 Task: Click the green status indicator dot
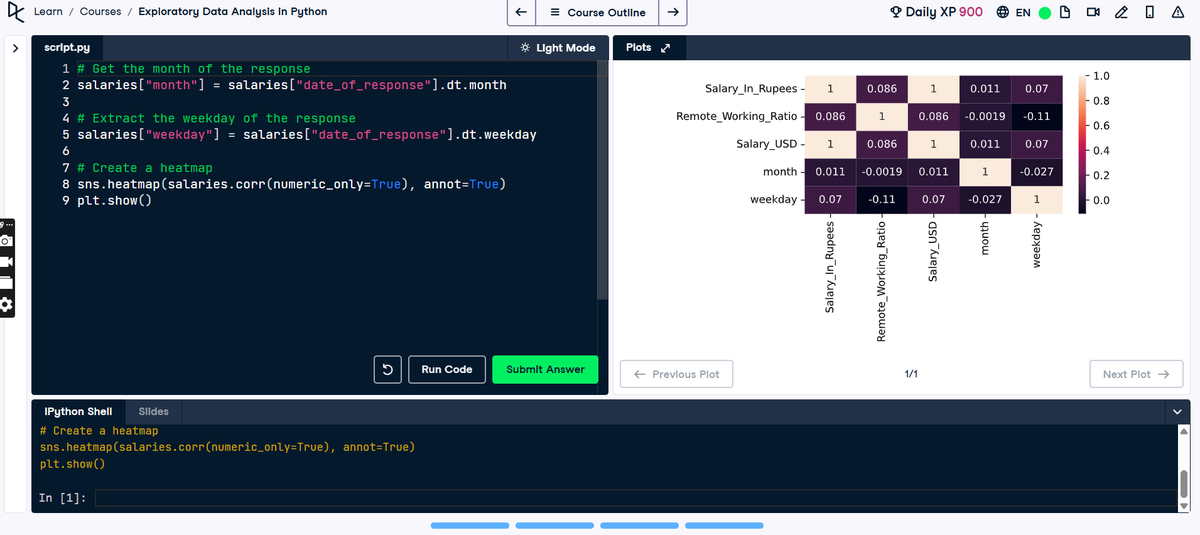1045,13
